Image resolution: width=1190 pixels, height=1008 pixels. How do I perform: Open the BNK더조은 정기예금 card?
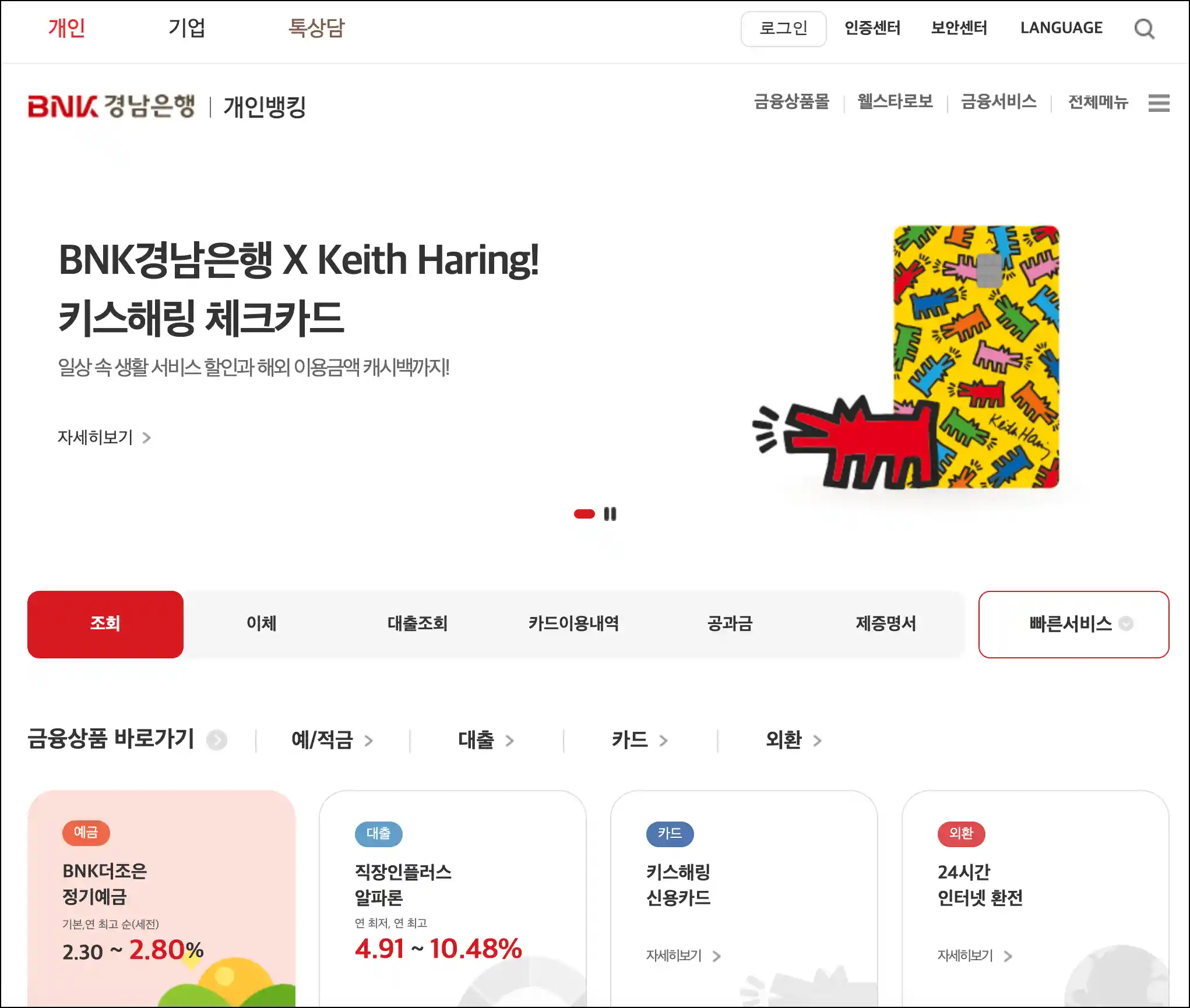[161, 898]
